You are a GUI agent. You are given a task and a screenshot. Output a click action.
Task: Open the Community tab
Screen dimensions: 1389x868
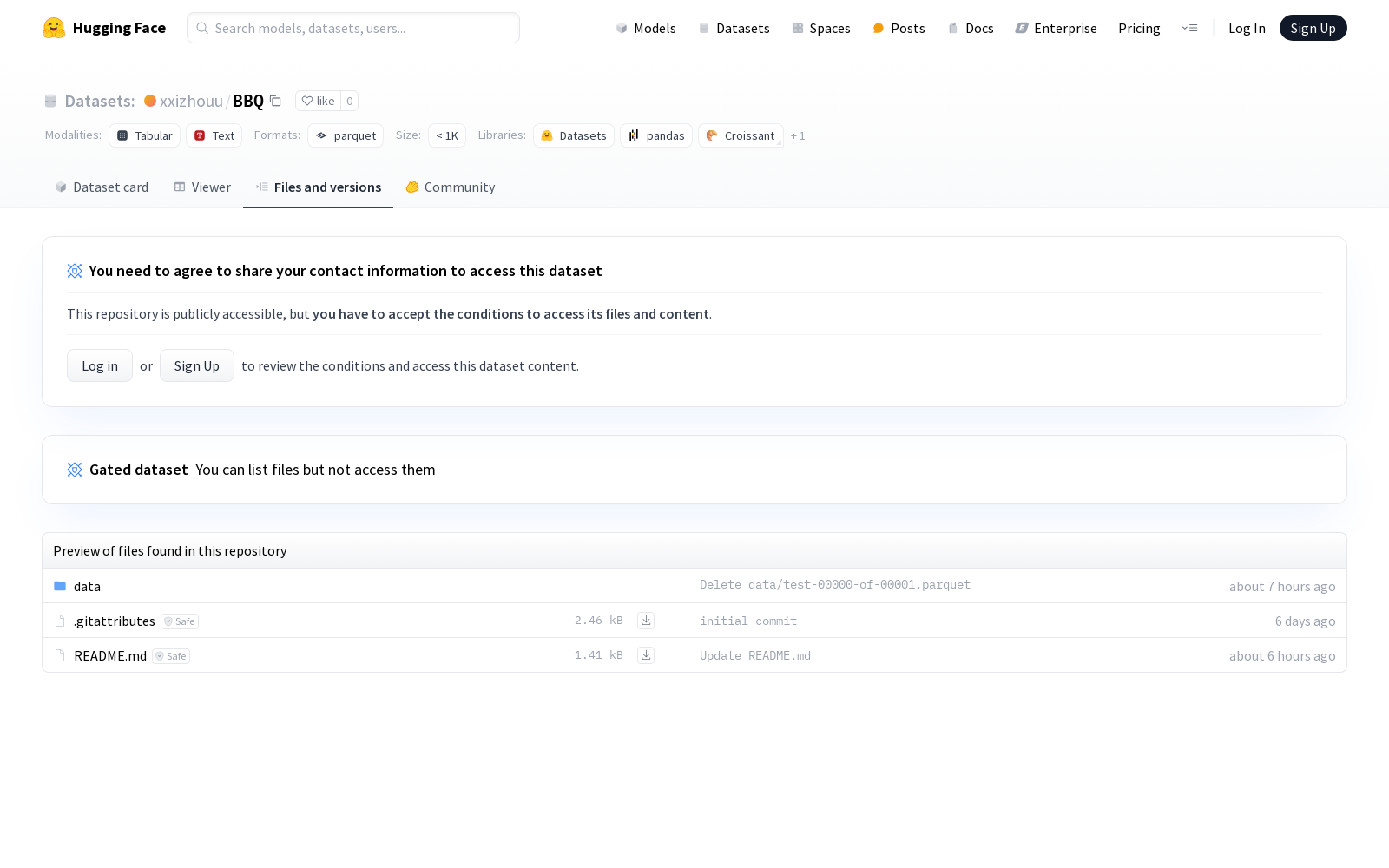point(450,187)
